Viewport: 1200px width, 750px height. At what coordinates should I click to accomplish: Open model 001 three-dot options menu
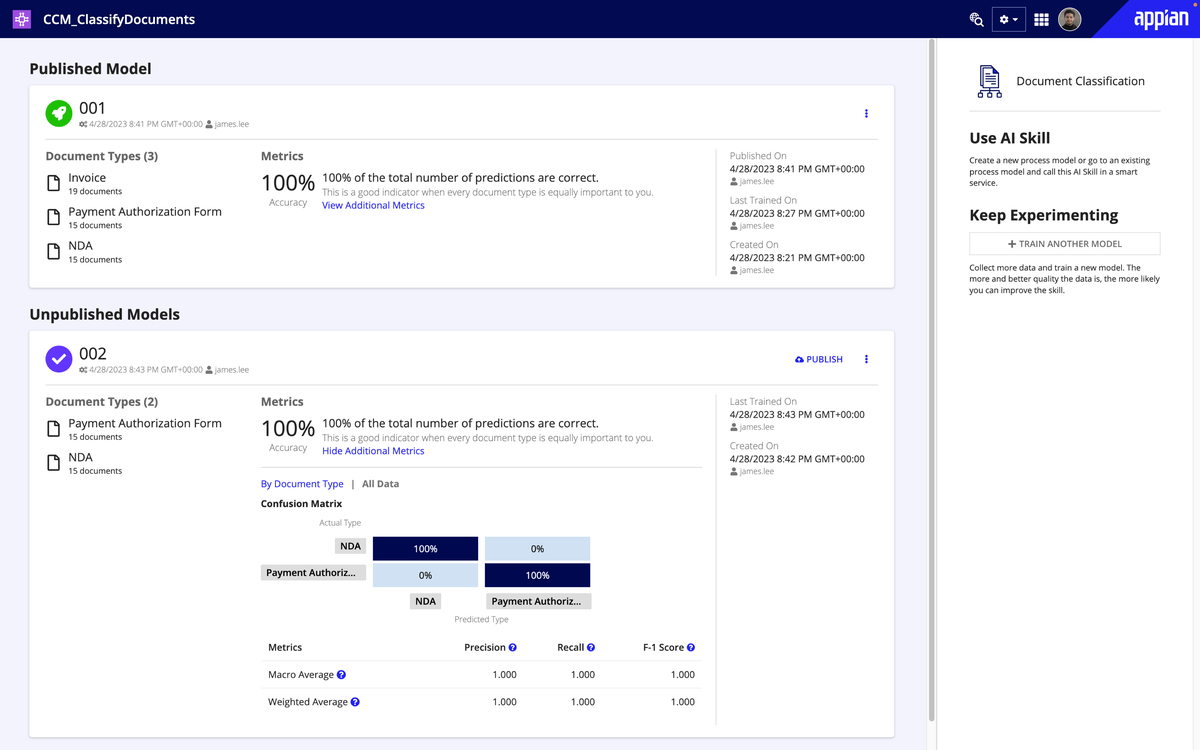pos(866,114)
